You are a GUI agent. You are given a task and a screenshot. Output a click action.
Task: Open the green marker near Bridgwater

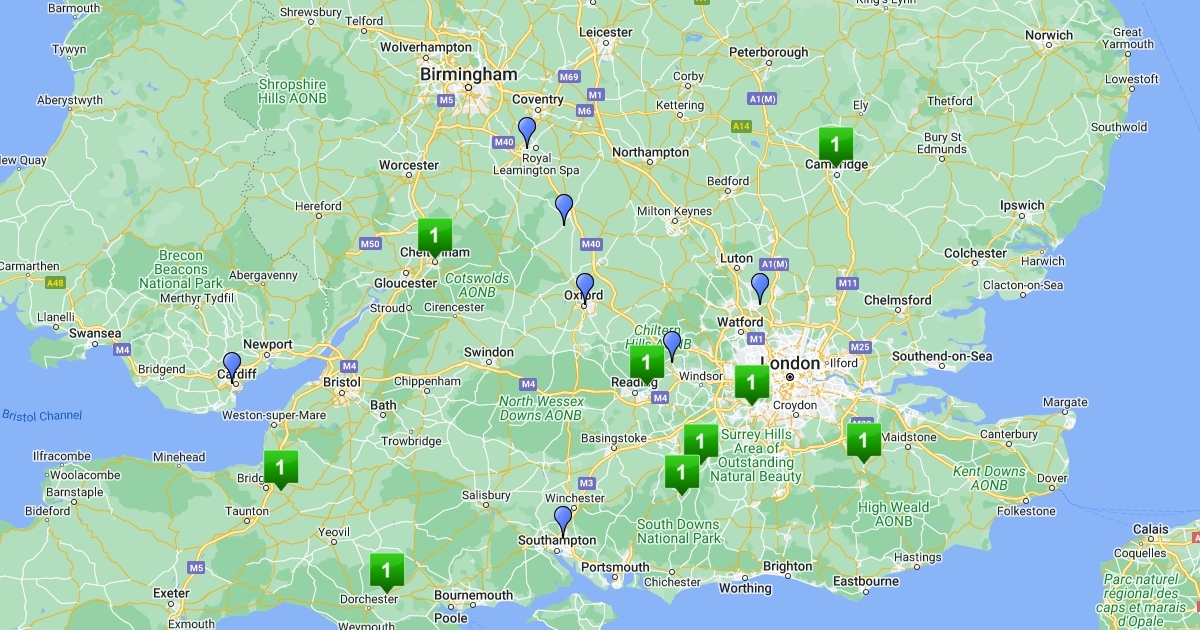(281, 469)
